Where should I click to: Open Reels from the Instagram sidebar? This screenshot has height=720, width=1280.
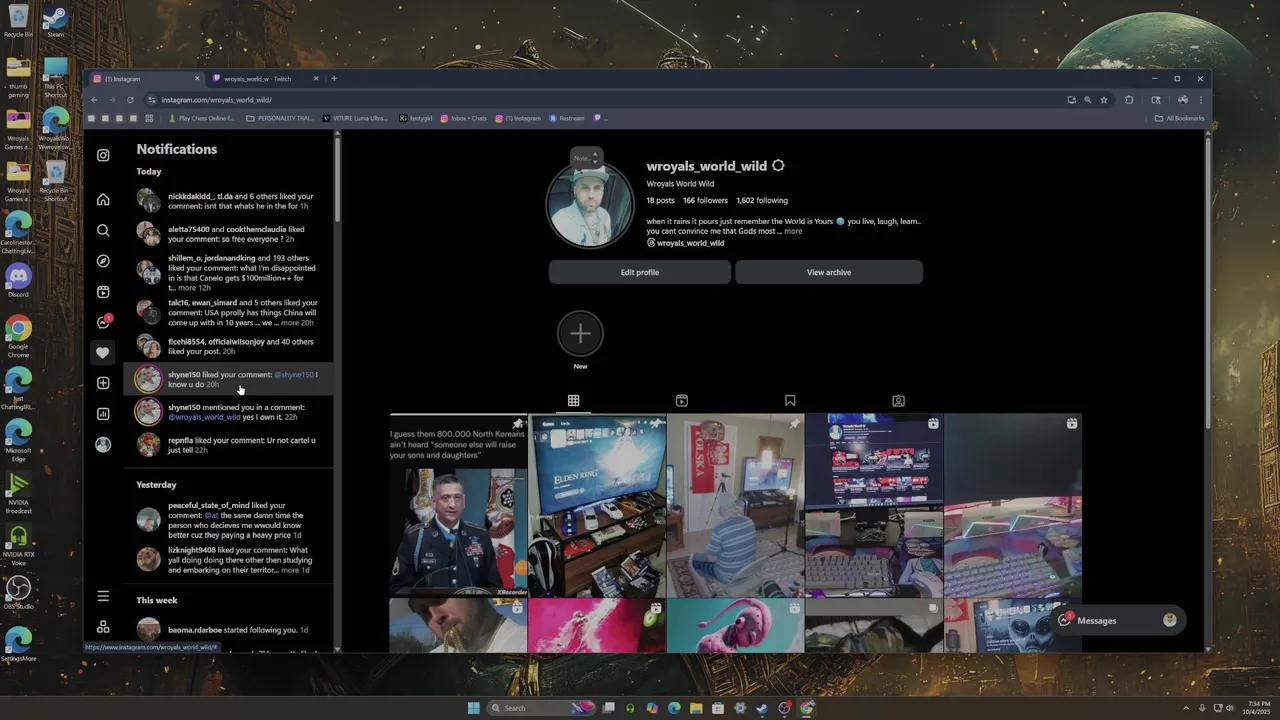(103, 292)
